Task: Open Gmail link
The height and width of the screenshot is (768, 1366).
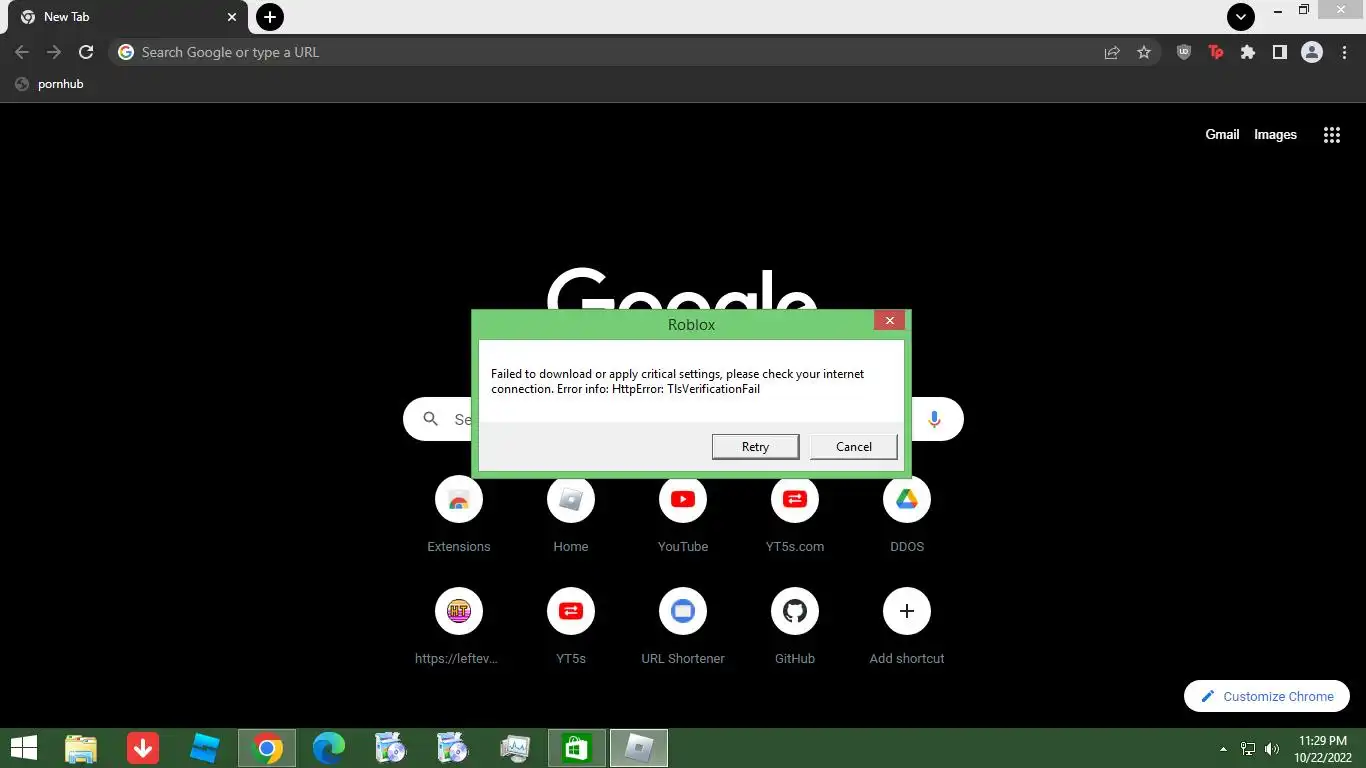Action: point(1222,134)
